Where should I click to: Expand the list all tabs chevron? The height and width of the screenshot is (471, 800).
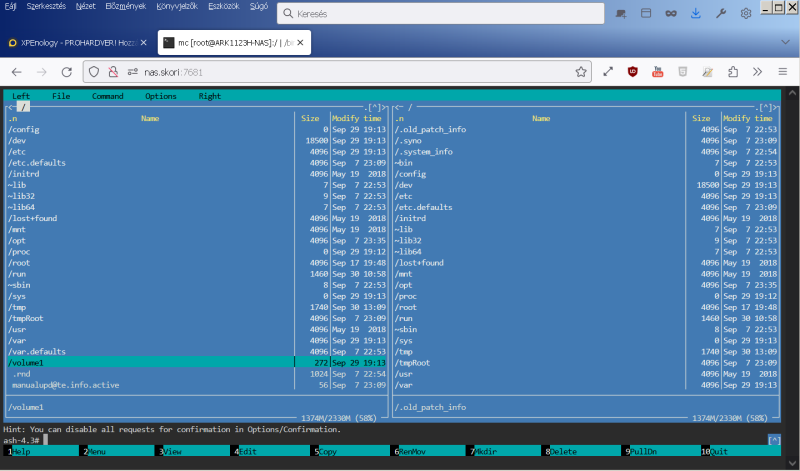785,42
